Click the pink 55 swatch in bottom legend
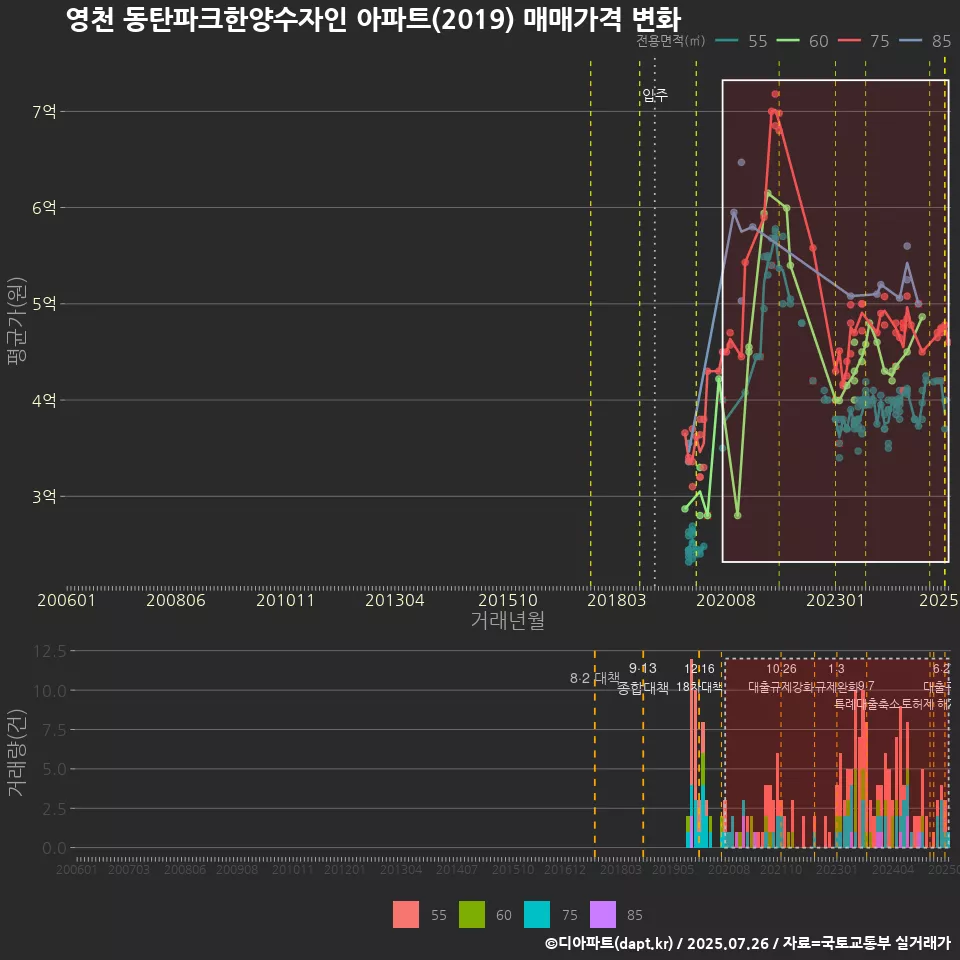This screenshot has width=960, height=960. [x=406, y=915]
